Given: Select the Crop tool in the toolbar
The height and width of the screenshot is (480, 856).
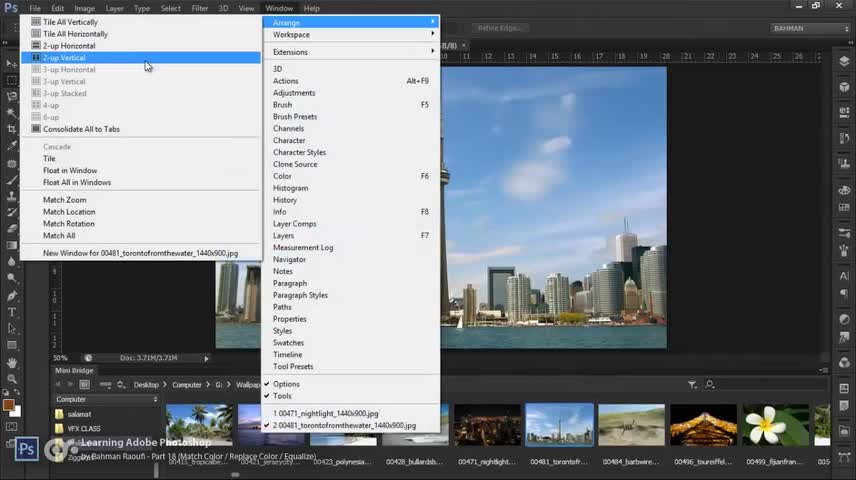Looking at the screenshot, I should (12, 129).
